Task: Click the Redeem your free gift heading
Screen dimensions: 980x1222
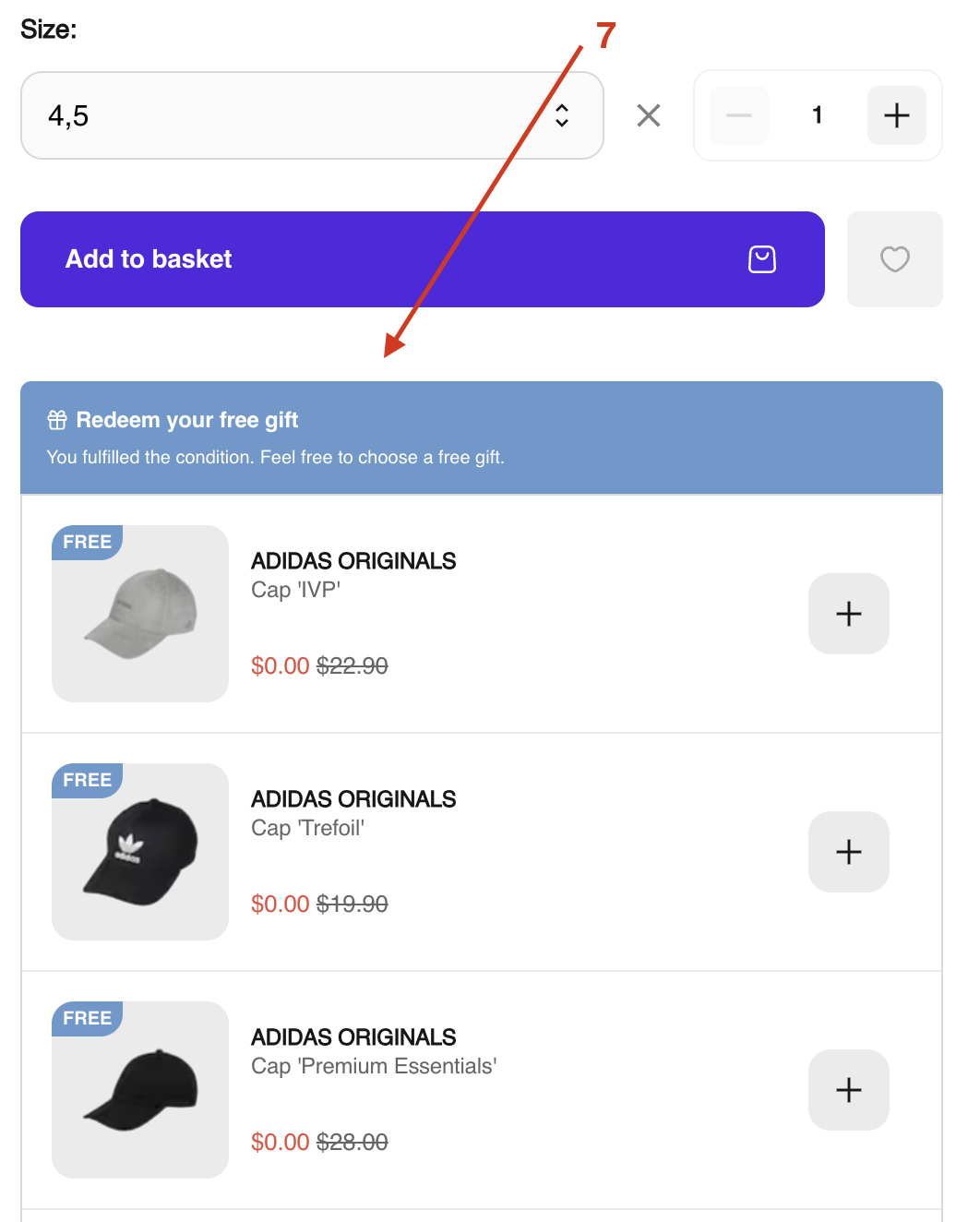Action: point(187,421)
